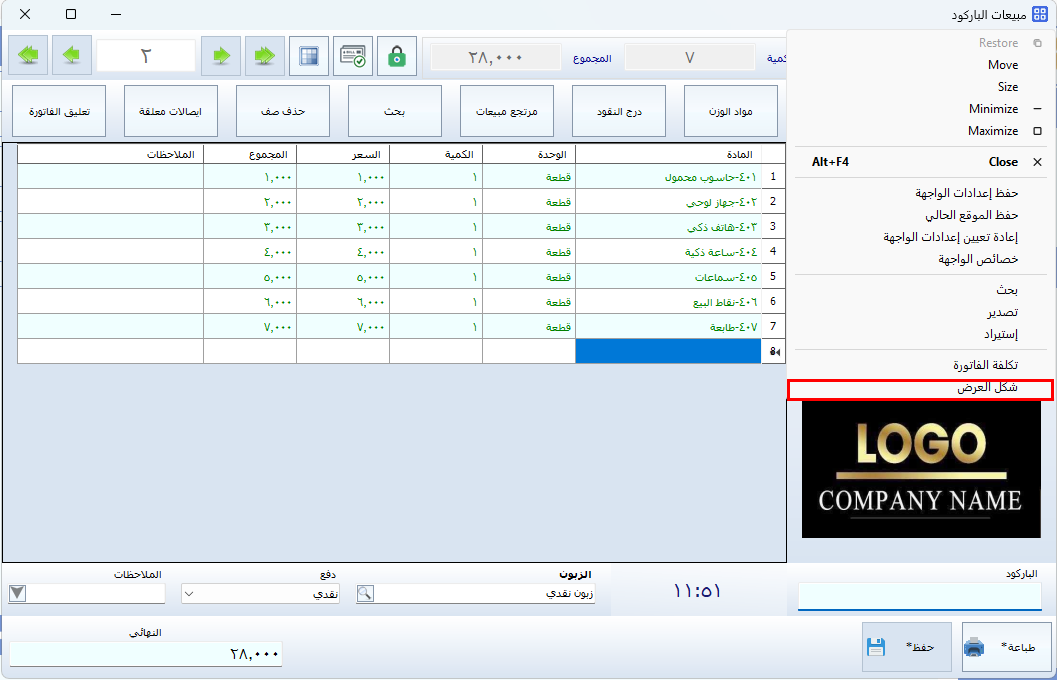Click the زبون نقدي customer field
Image resolution: width=1057 pixels, height=680 pixels.
[x=485, y=593]
